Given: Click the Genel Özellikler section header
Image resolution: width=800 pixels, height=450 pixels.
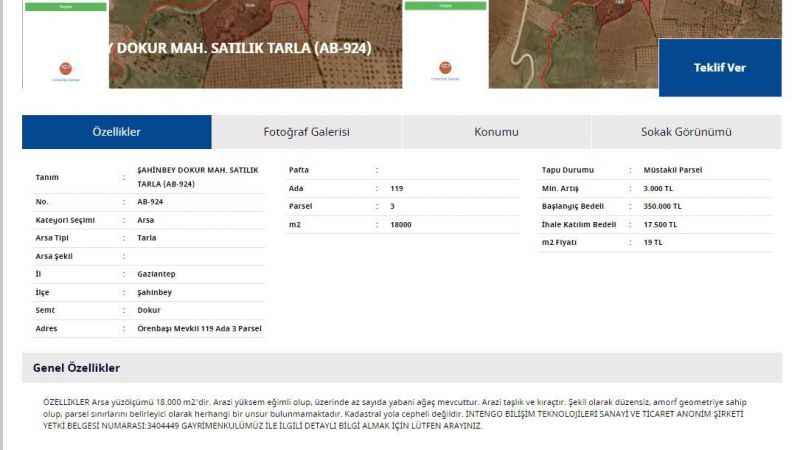Looking at the screenshot, I should (402, 368).
